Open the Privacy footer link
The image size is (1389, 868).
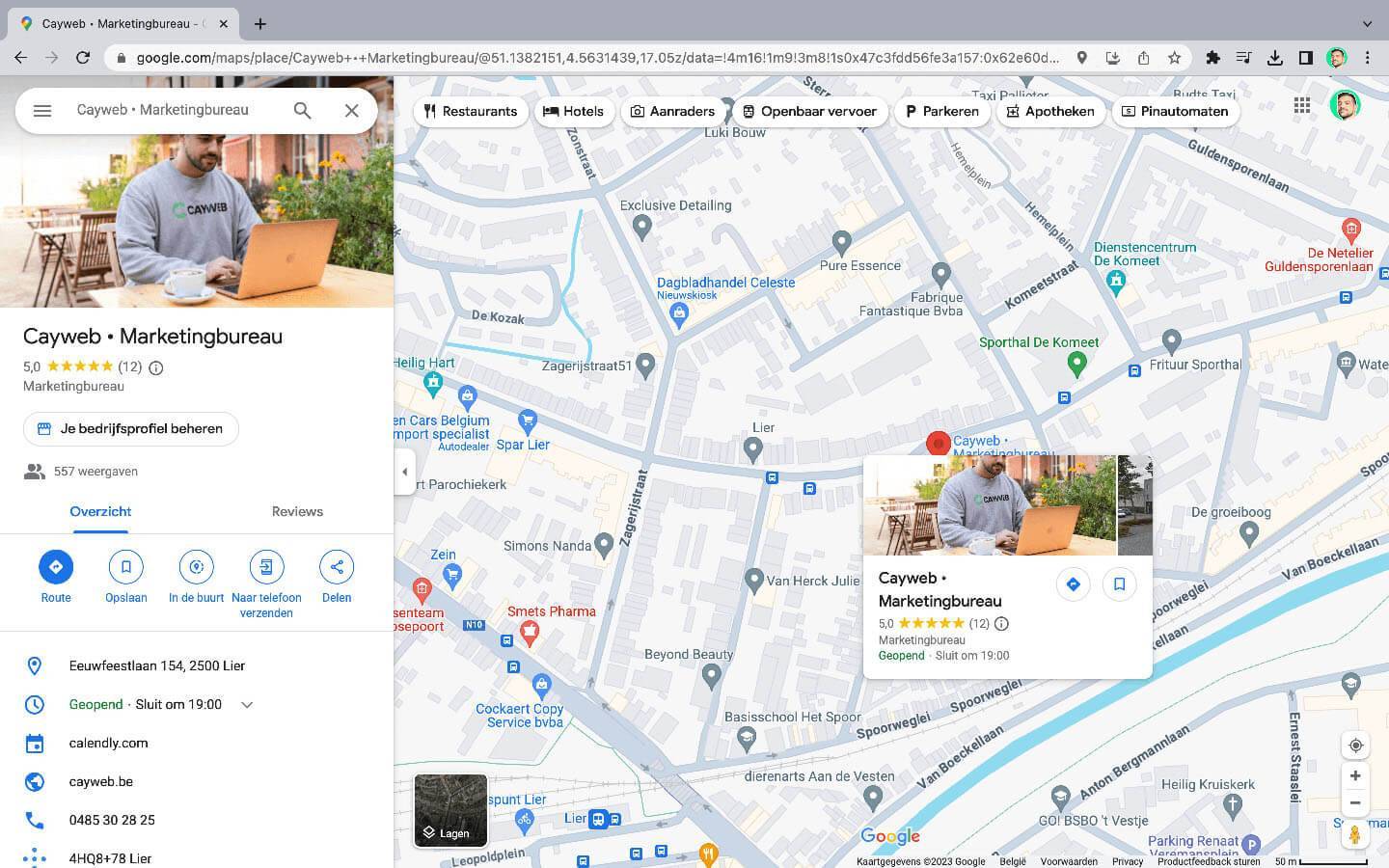[x=1127, y=861]
